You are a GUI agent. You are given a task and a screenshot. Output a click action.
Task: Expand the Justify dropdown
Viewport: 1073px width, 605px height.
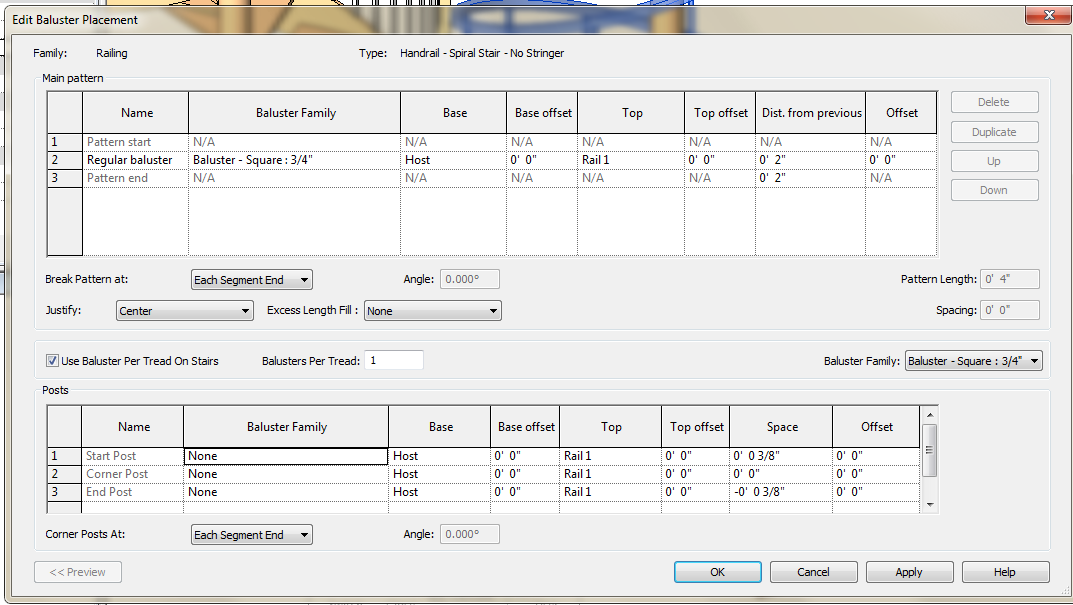click(x=184, y=311)
